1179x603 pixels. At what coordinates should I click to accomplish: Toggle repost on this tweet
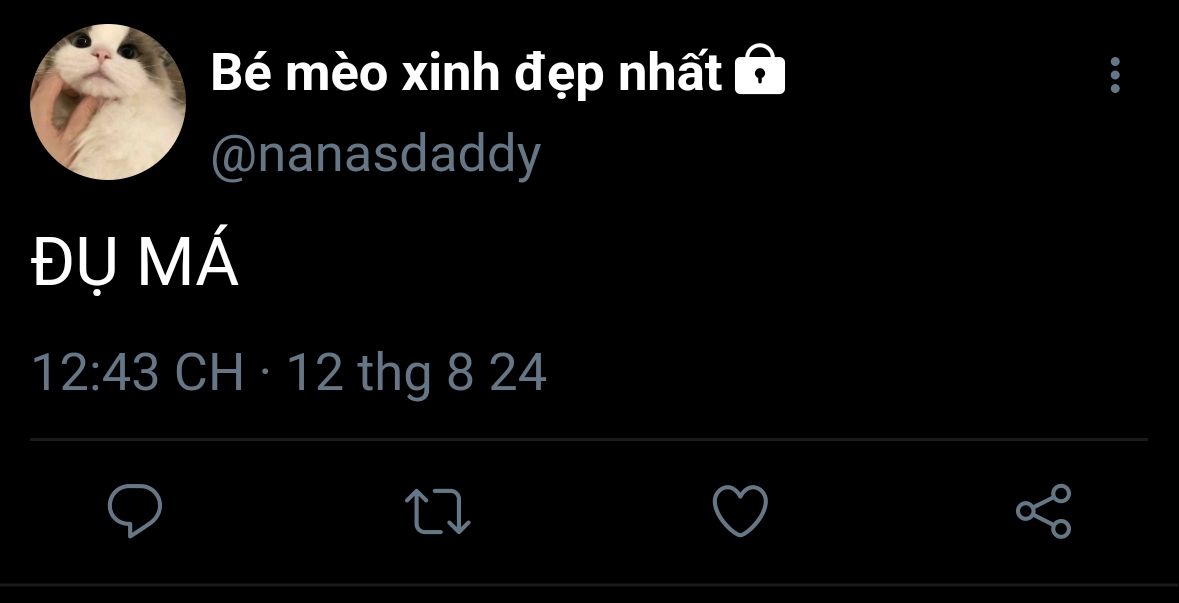coord(438,511)
